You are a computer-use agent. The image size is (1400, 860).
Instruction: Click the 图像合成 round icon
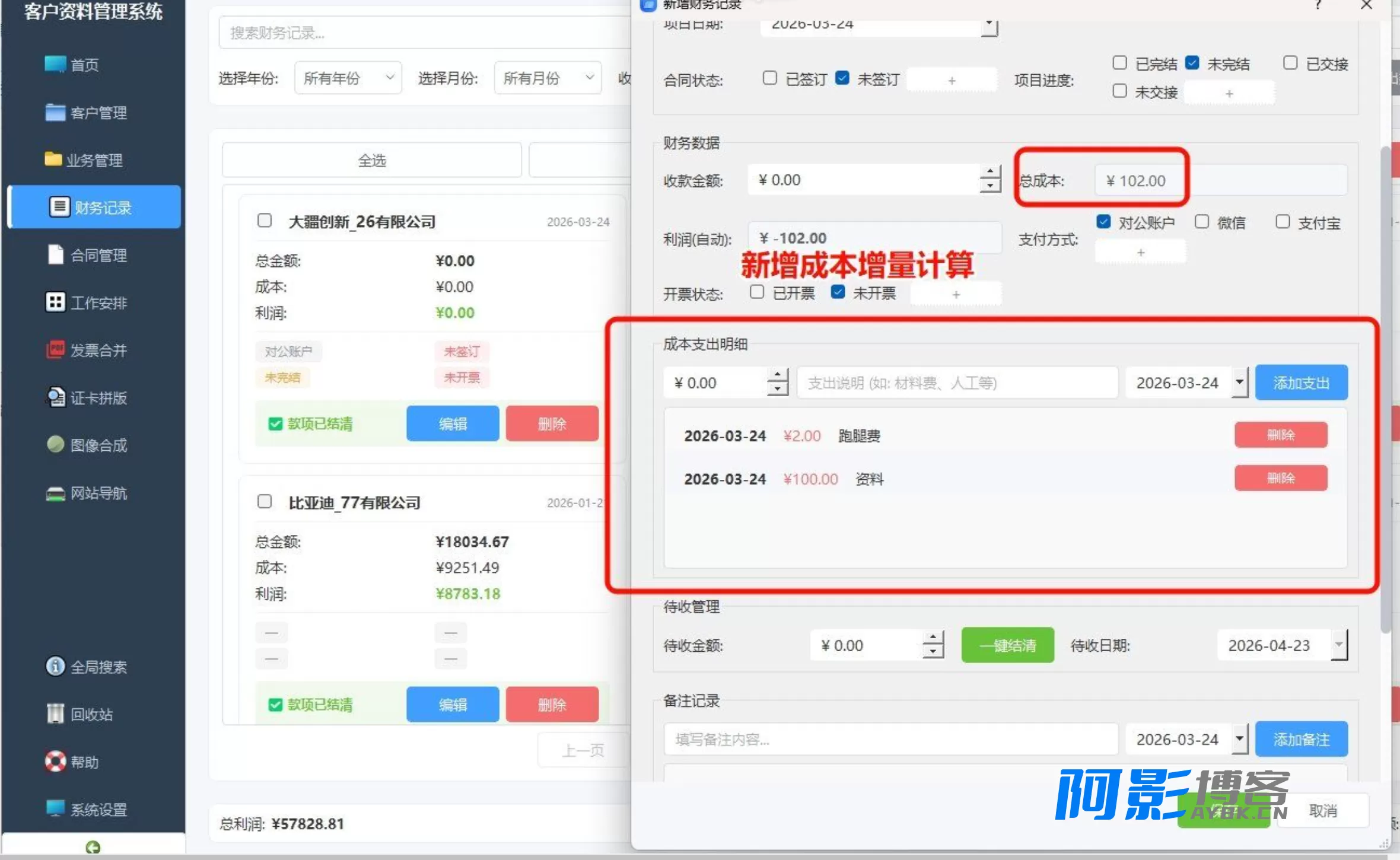pos(55,444)
